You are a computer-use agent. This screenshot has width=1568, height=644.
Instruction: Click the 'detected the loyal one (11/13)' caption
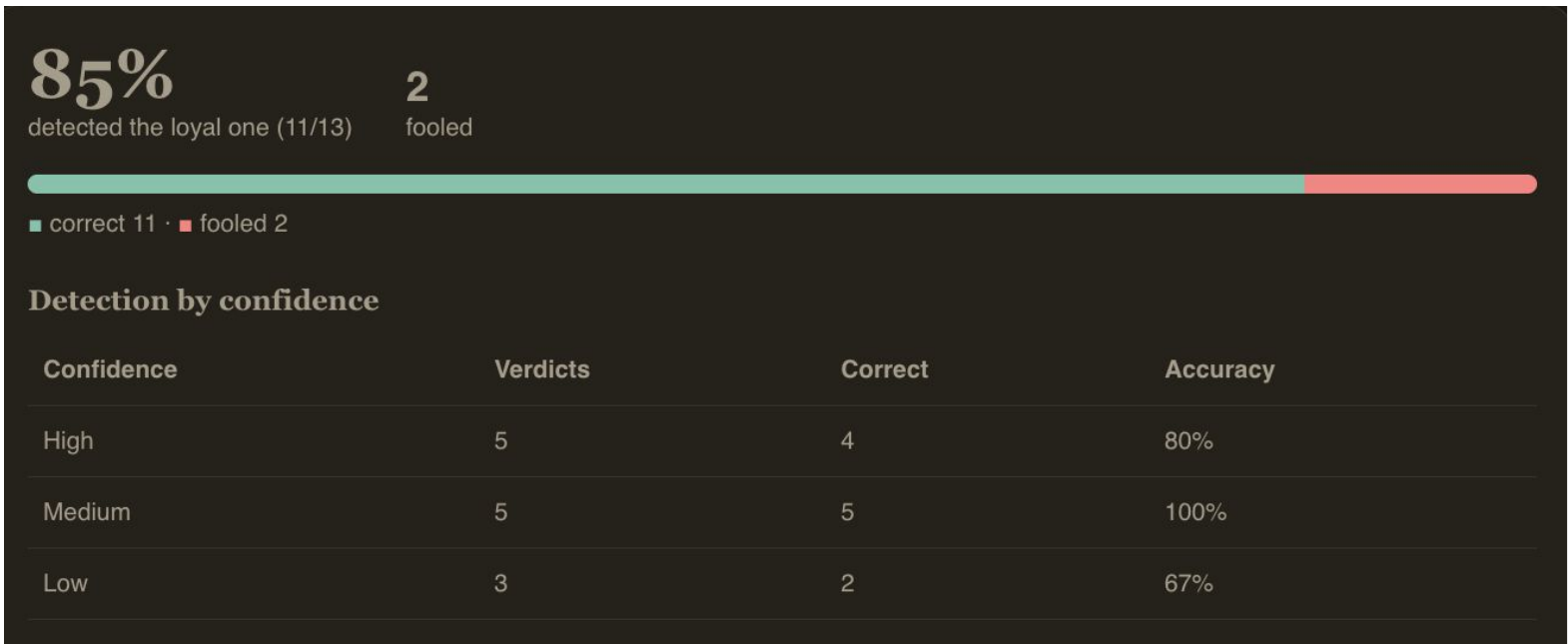pos(190,128)
